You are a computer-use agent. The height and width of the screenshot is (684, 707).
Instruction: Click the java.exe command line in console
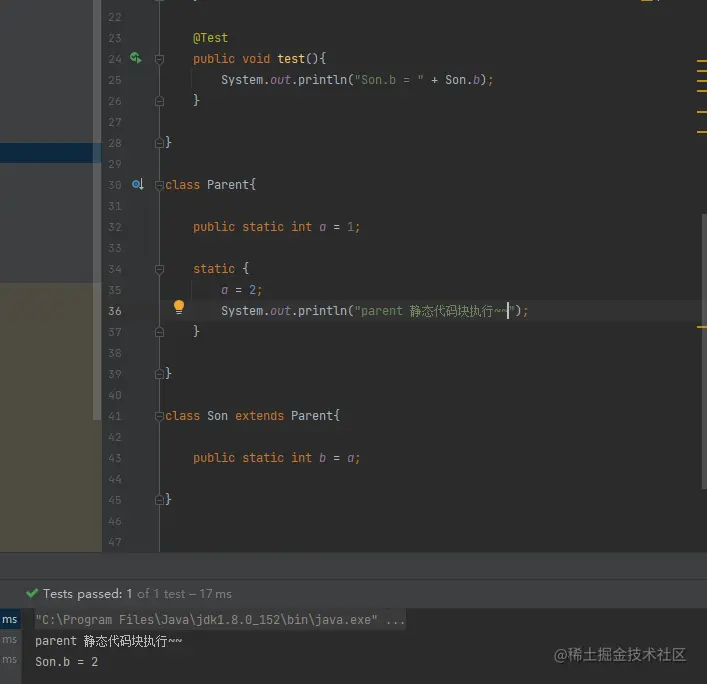220,620
